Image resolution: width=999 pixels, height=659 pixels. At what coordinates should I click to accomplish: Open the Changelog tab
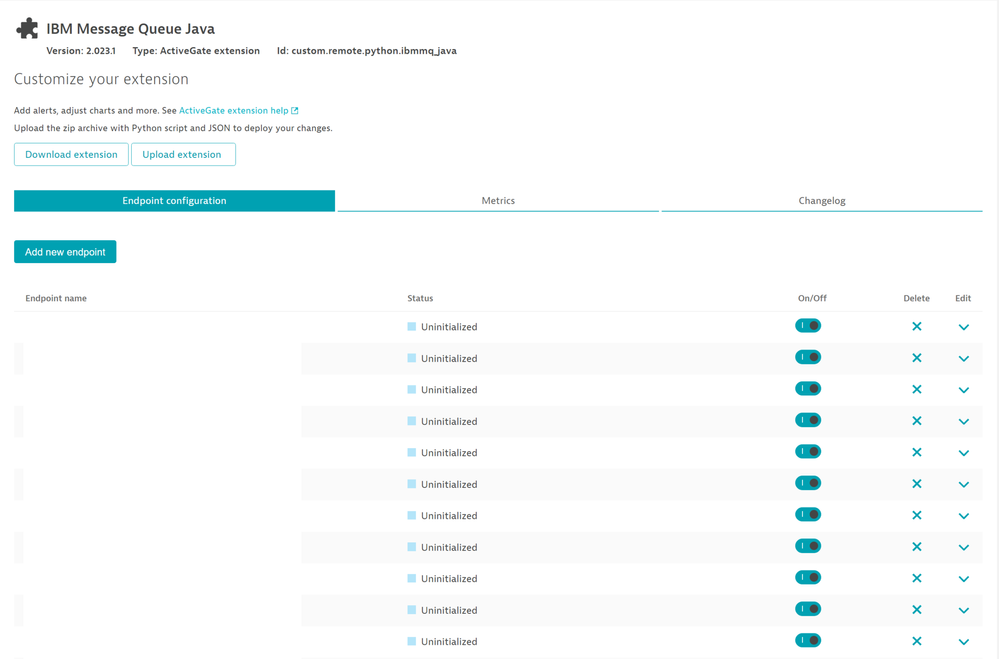tap(821, 201)
